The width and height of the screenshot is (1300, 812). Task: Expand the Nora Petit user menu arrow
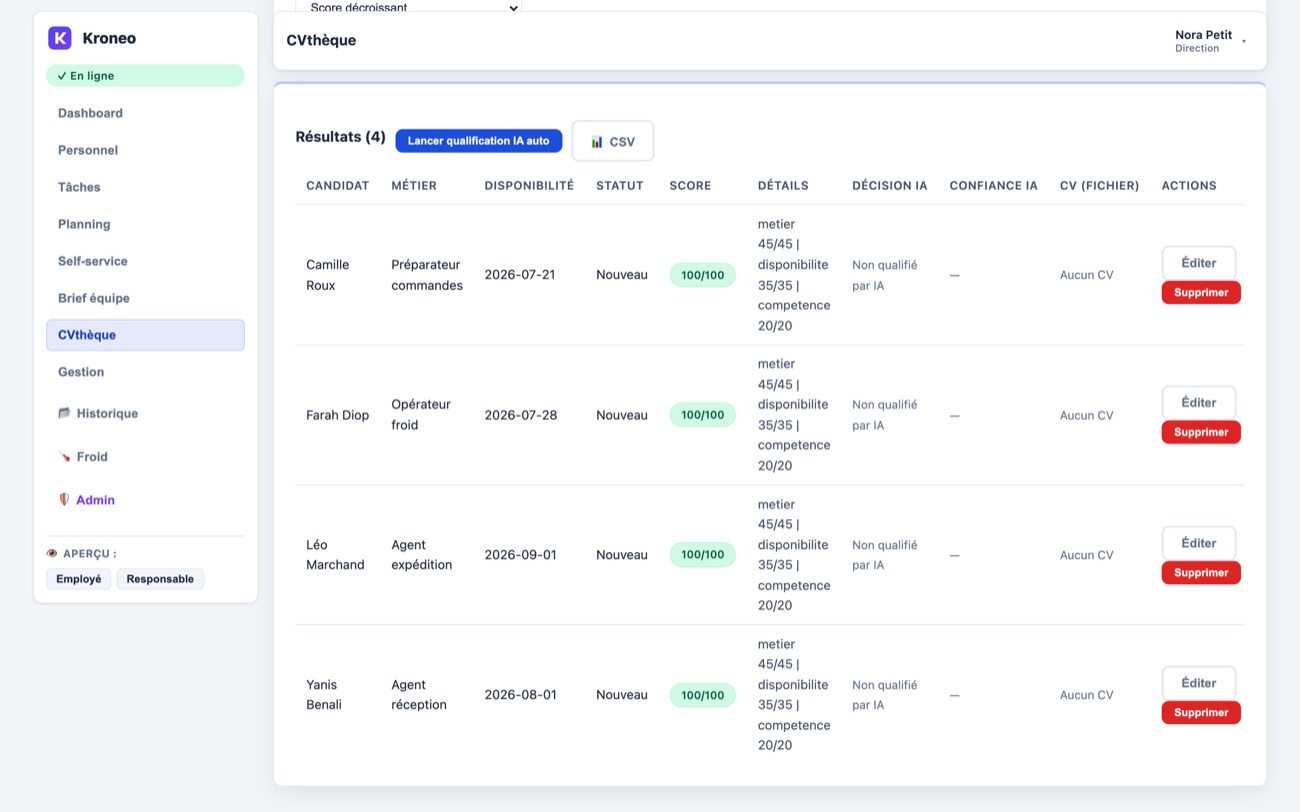click(x=1244, y=41)
